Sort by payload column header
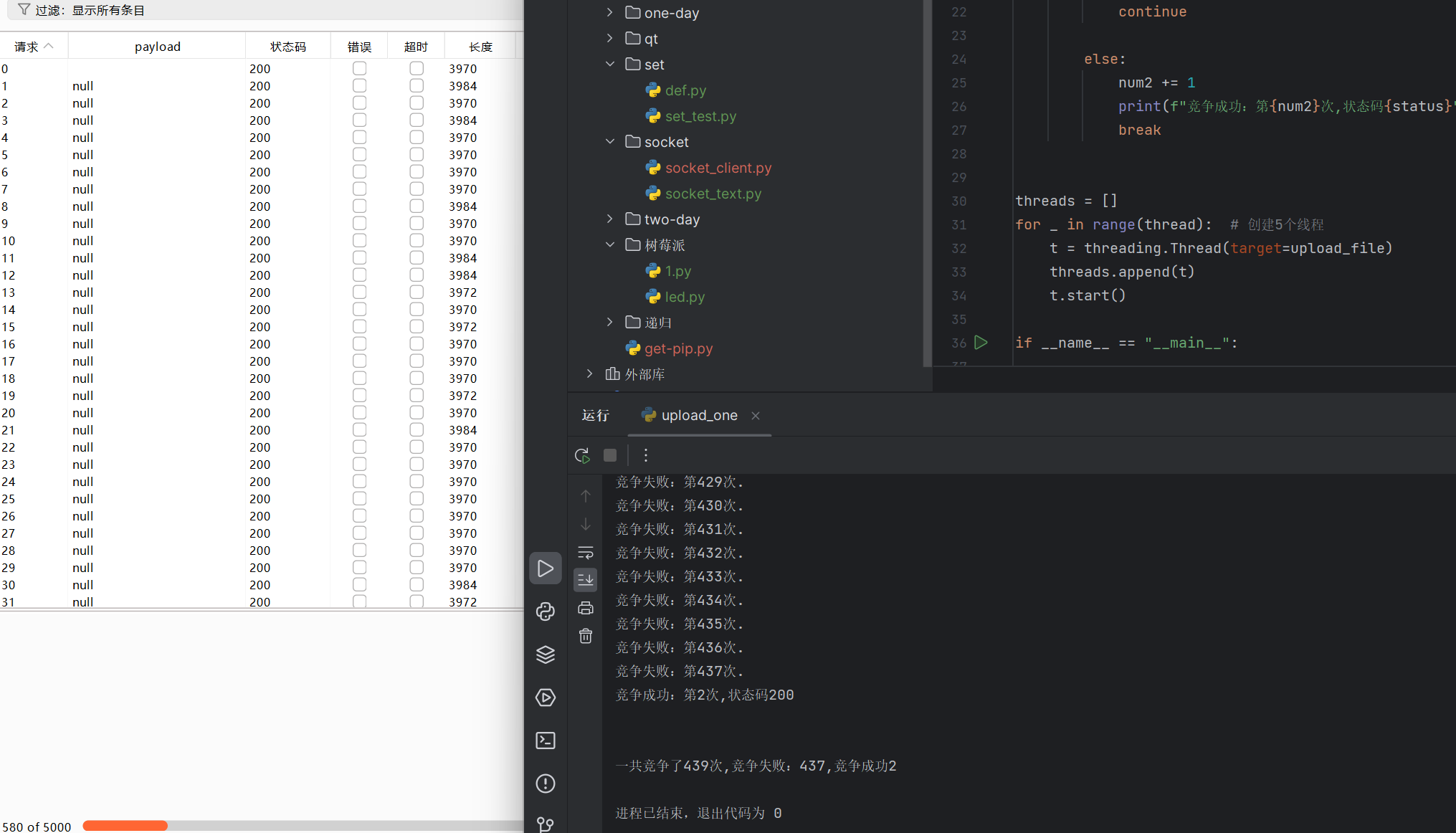 pos(157,47)
